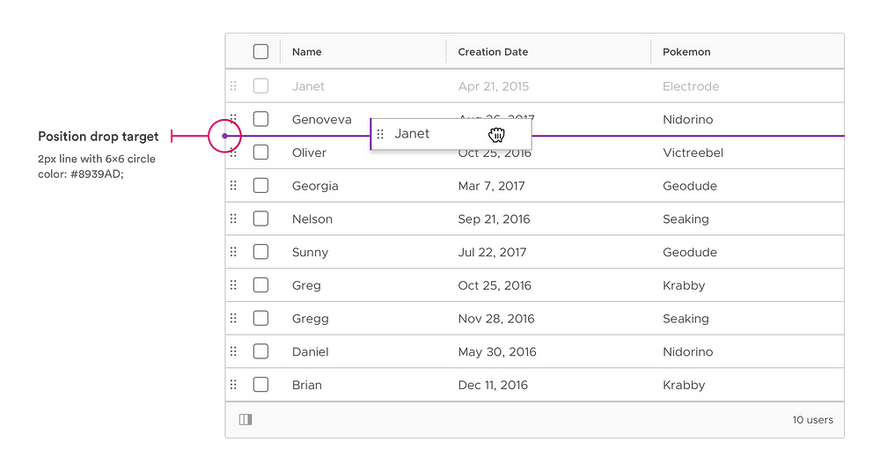Click the 10 users count label
Screen dimensions: 880x473
point(813,420)
